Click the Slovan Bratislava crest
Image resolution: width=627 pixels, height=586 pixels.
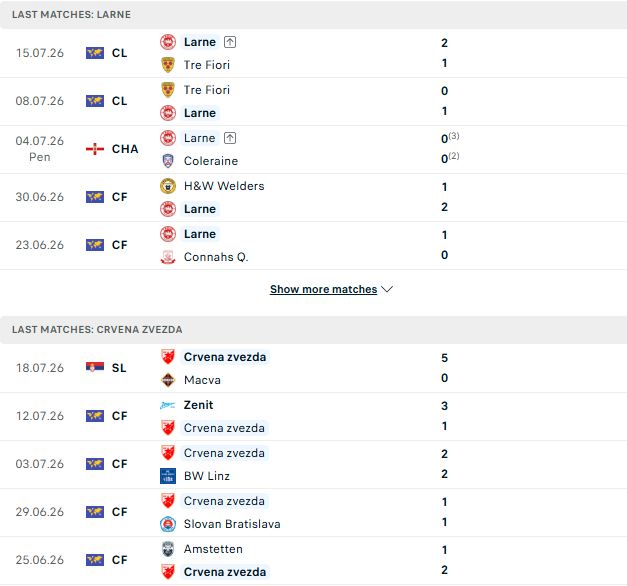(168, 524)
